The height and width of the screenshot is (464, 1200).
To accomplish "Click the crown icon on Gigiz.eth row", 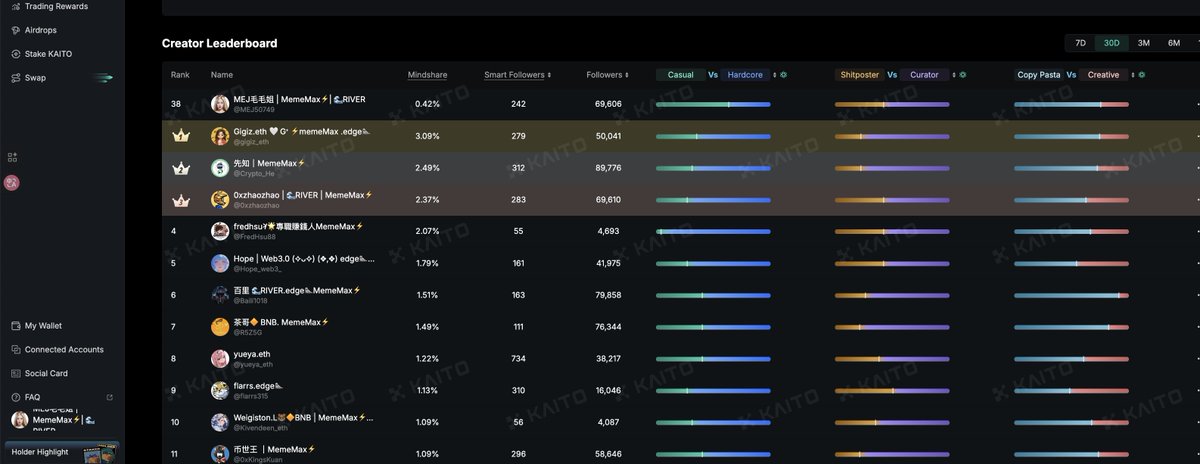I will pos(181,136).
